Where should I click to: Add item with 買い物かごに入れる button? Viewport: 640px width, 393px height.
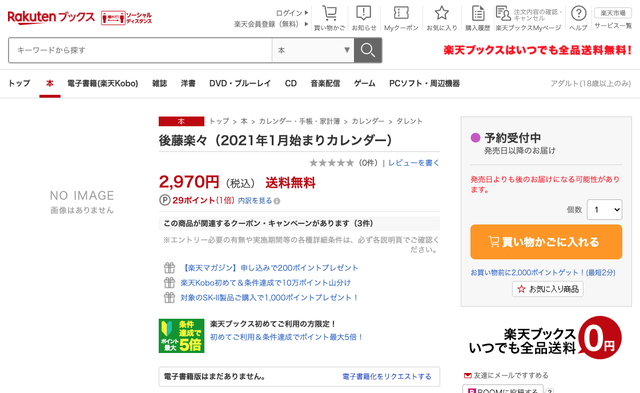point(546,242)
